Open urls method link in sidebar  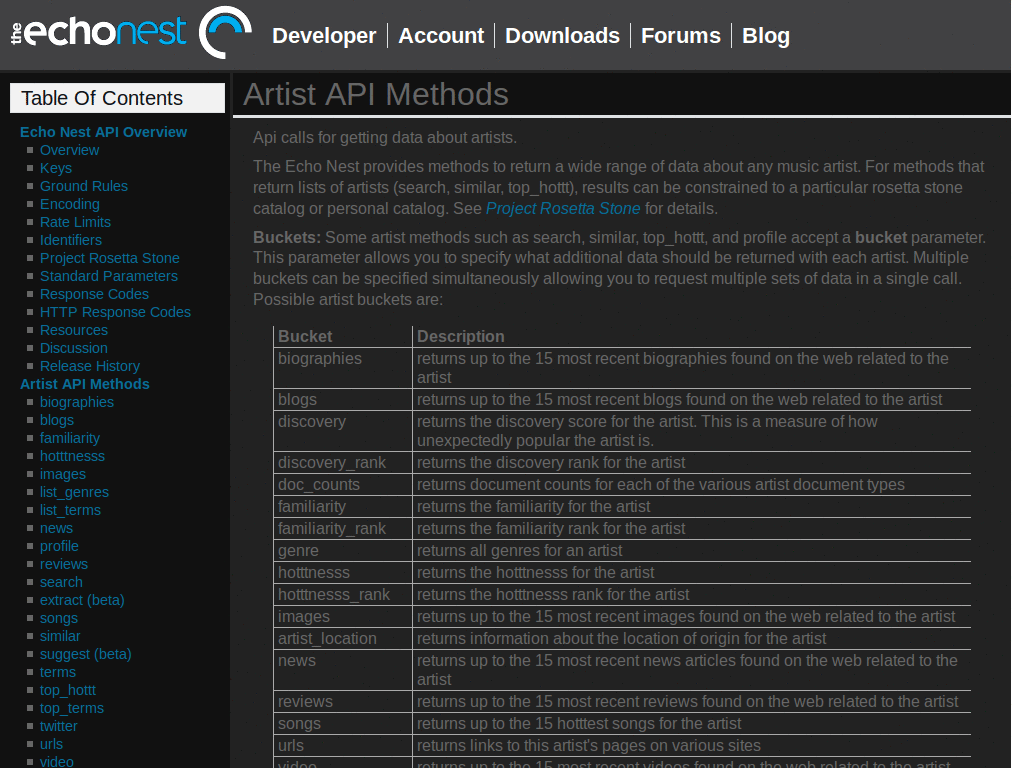[x=52, y=744]
